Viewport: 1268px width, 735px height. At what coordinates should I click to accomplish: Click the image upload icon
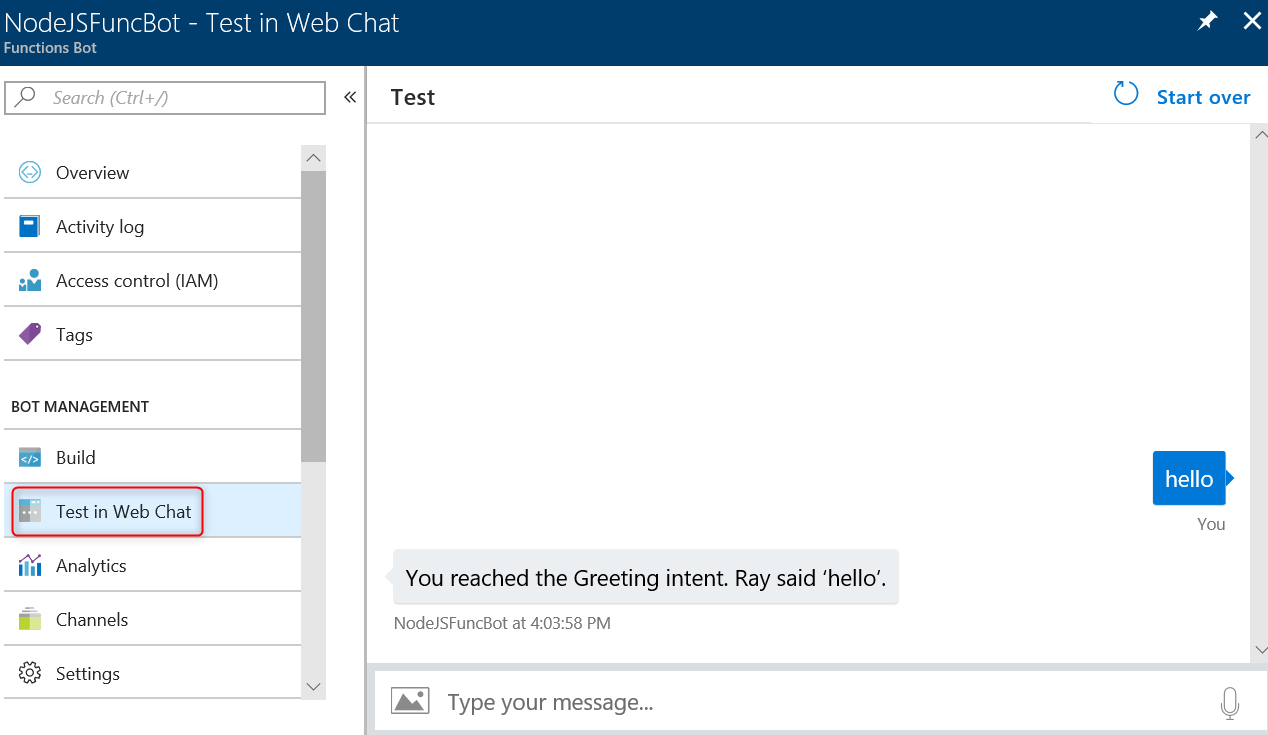410,701
